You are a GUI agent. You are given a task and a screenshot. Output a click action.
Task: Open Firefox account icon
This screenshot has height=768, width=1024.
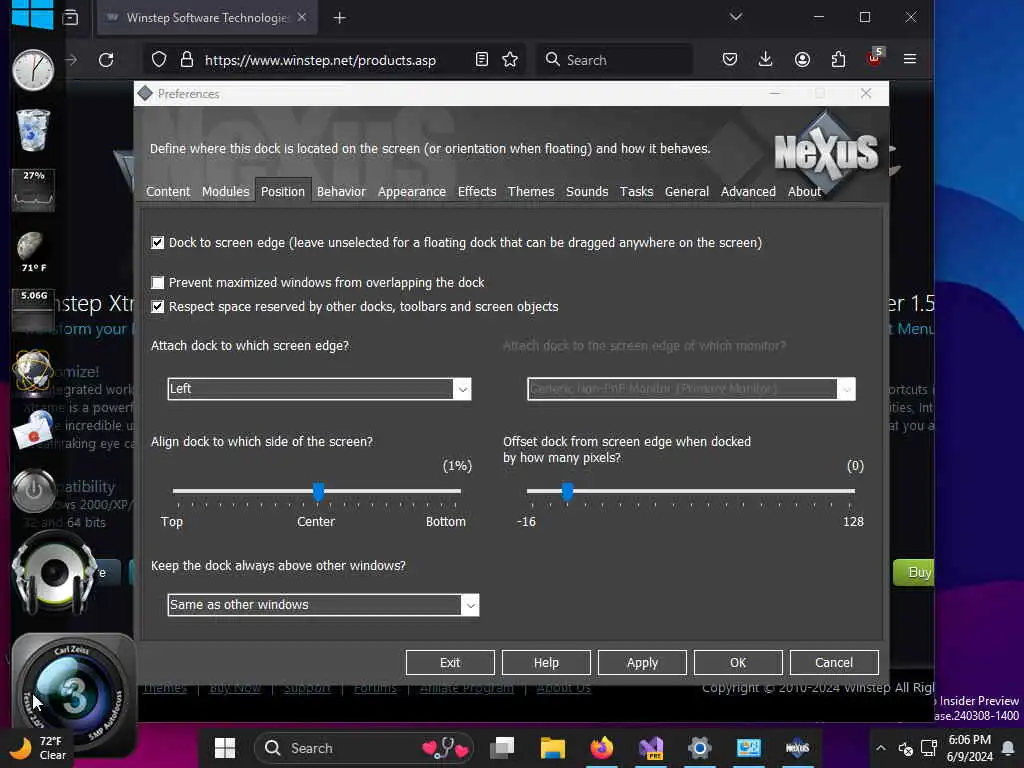[x=802, y=60]
